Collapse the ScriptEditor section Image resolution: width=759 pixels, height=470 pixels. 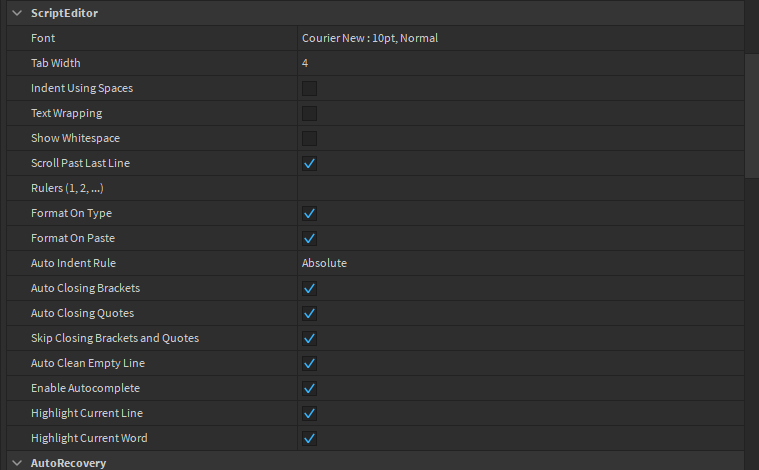(17, 13)
